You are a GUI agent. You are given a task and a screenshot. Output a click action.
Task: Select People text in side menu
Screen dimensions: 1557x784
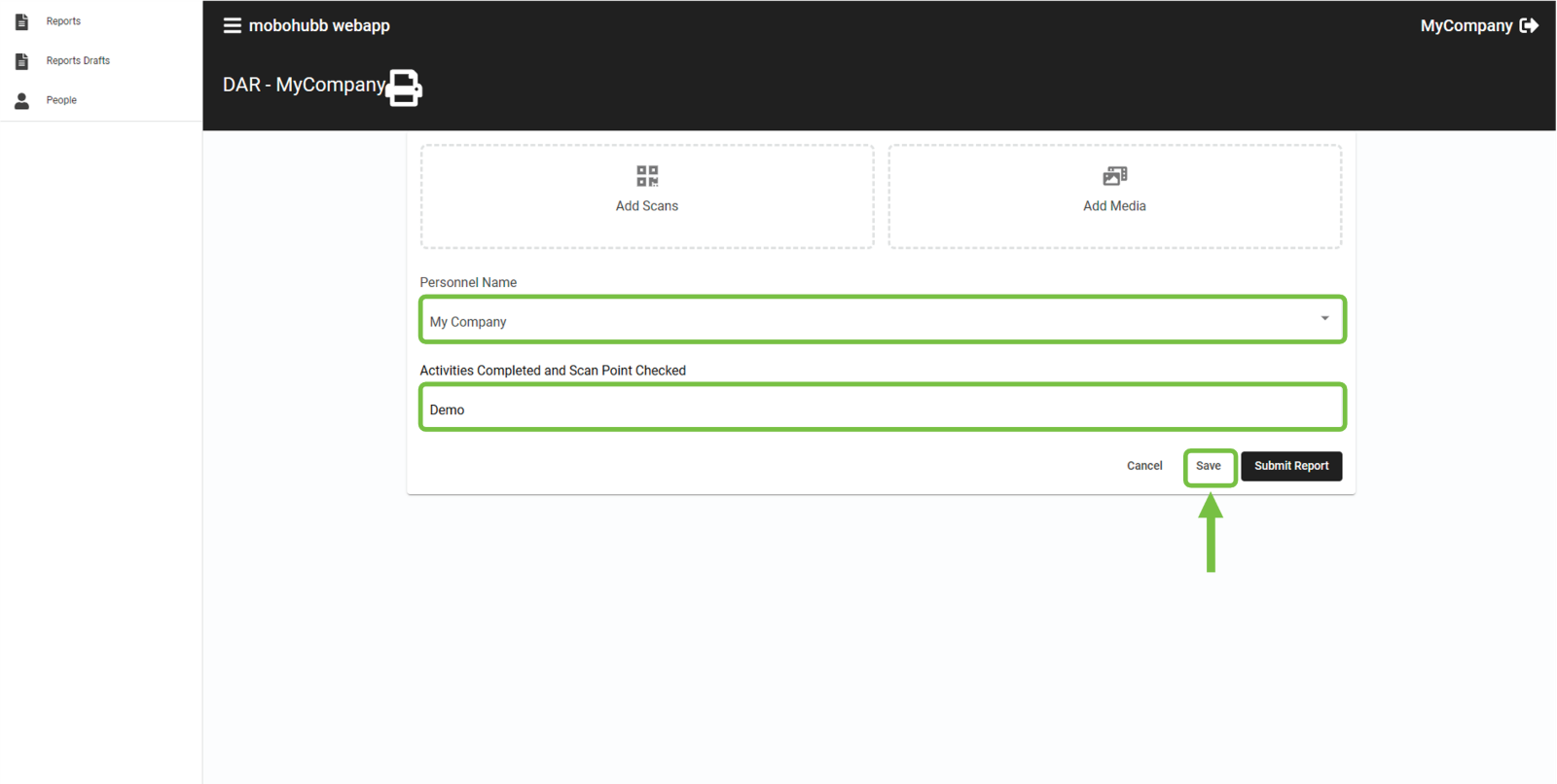[61, 100]
